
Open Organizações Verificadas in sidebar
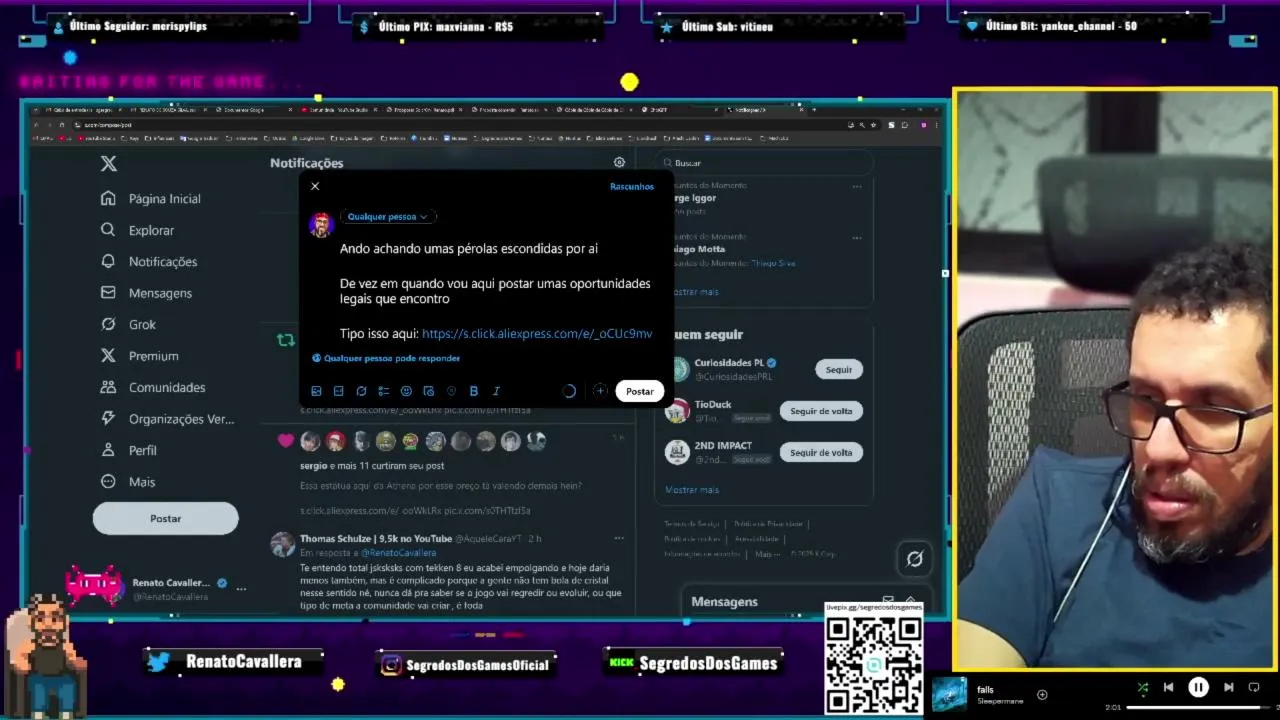coord(167,419)
